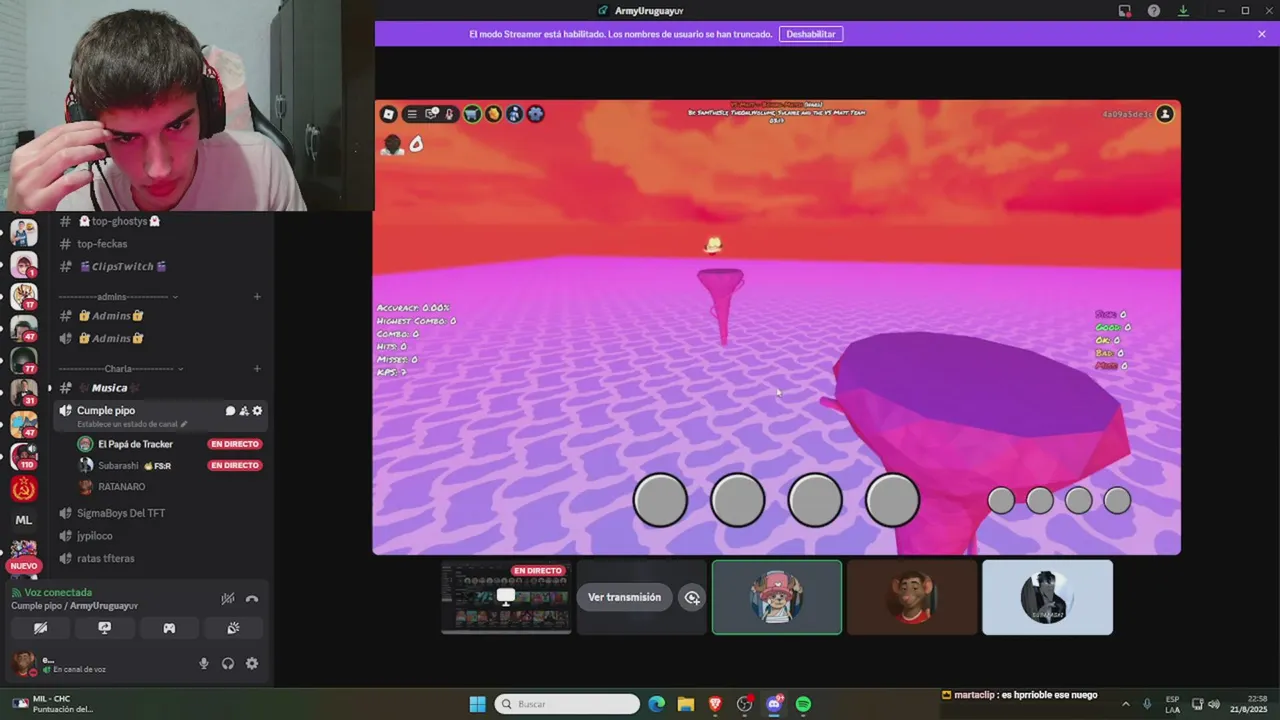Add channel to Charla category
The image size is (1280, 720).
(257, 369)
